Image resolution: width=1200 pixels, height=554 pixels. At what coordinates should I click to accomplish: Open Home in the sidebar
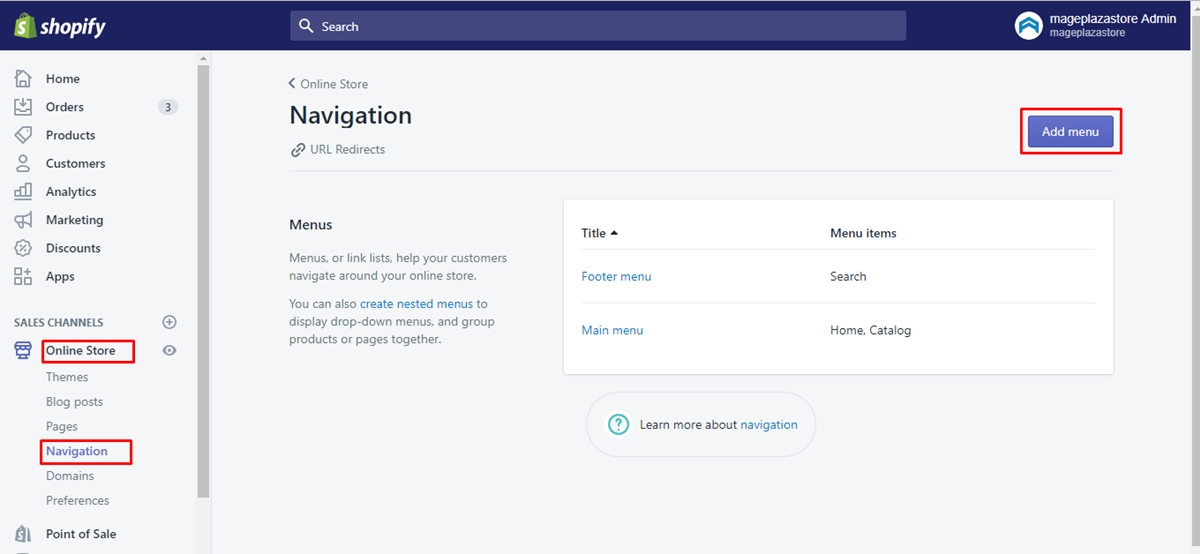pyautogui.click(x=63, y=79)
